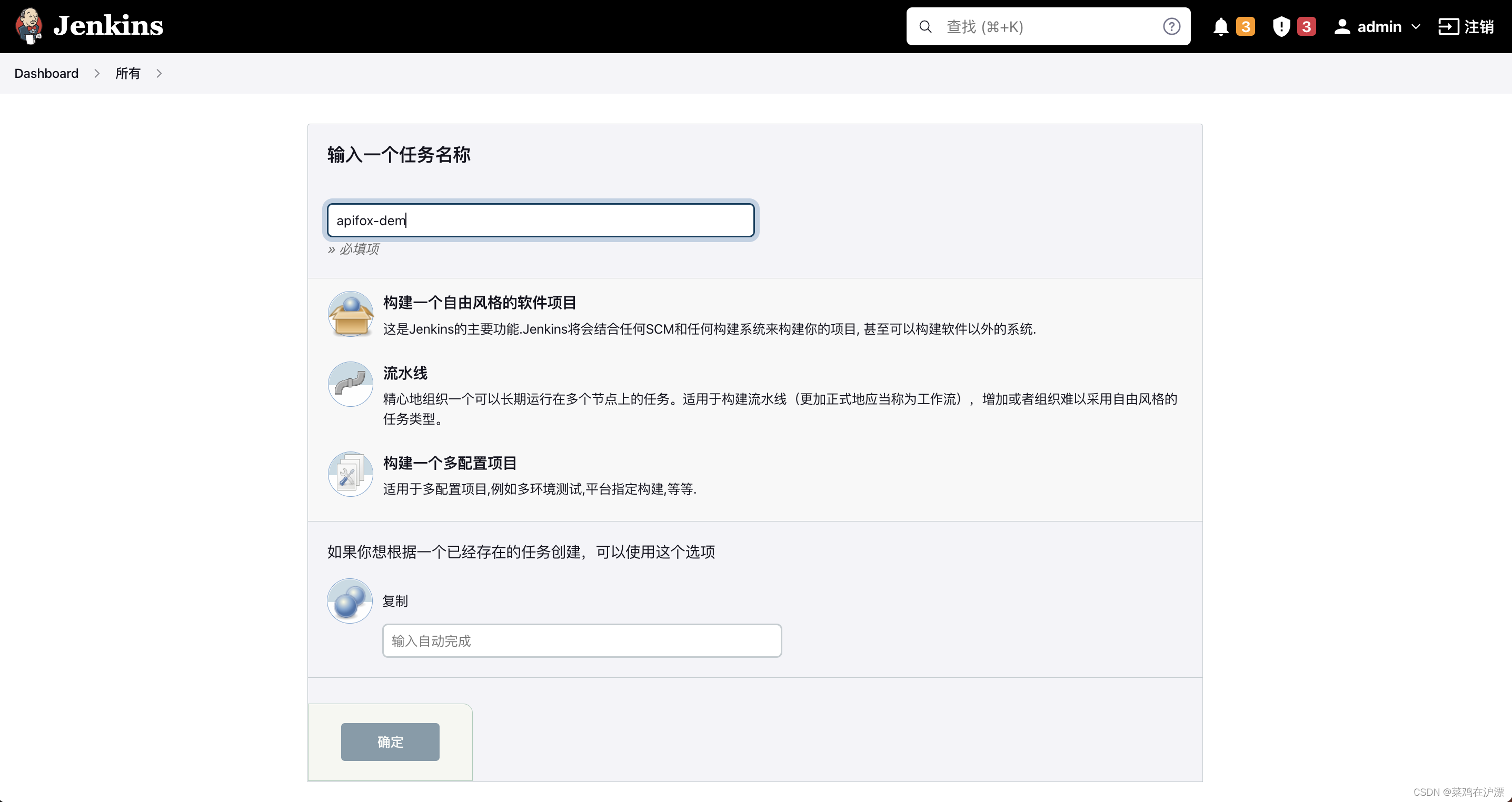The width and height of the screenshot is (1512, 802).
Task: Click the multi-configuration project icon
Action: coord(351,474)
